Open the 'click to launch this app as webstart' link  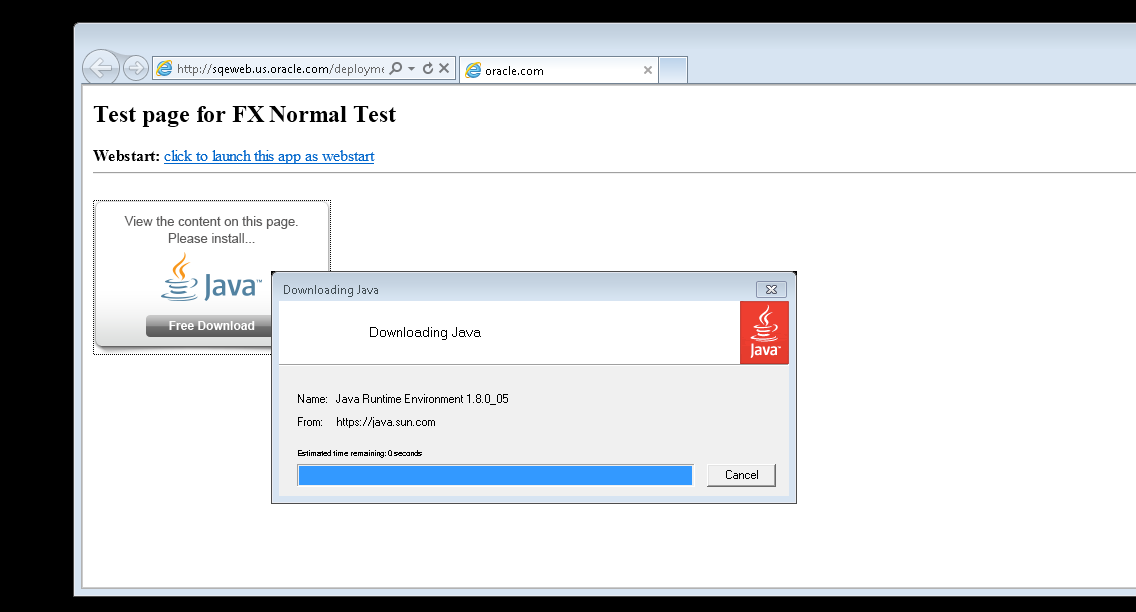click(x=269, y=156)
